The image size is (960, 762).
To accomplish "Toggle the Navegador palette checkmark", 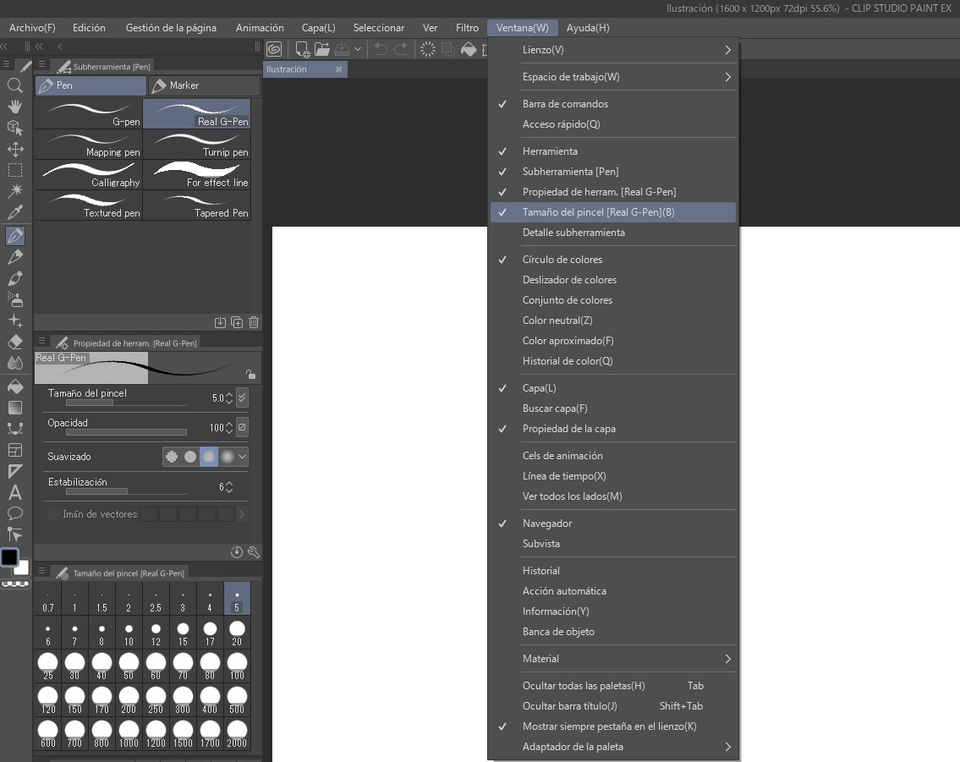I will [x=553, y=523].
